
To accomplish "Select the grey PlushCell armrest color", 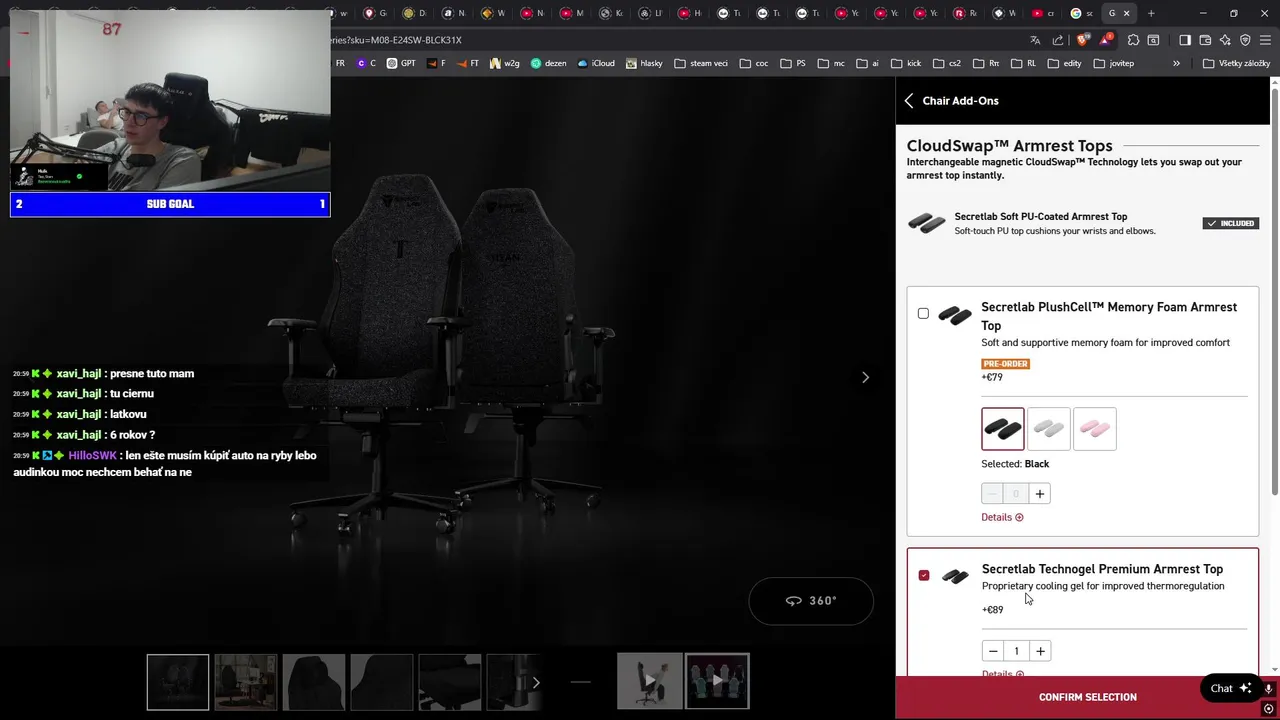I will pos(1049,429).
